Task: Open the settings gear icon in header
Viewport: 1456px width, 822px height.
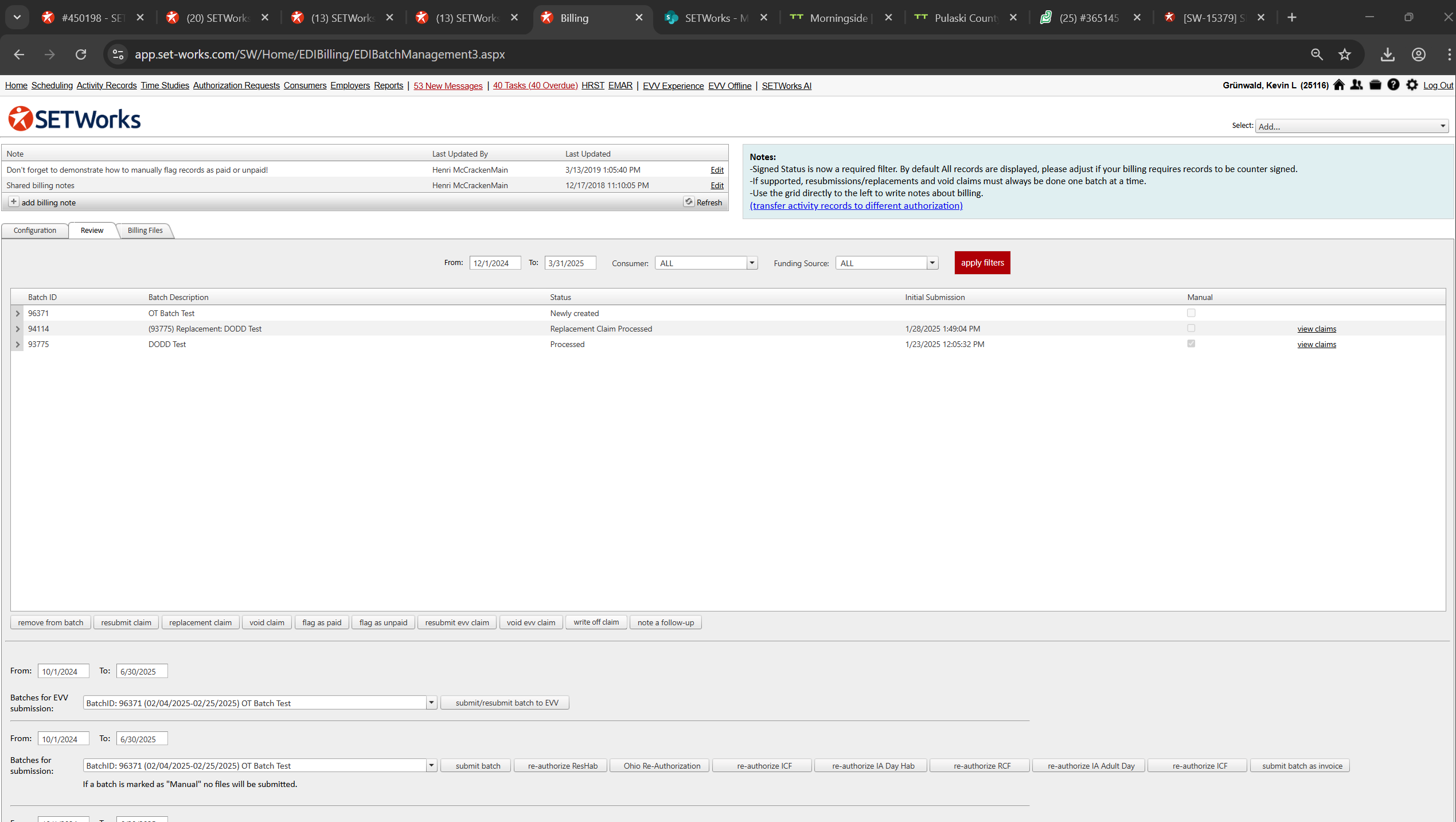Action: (1412, 85)
